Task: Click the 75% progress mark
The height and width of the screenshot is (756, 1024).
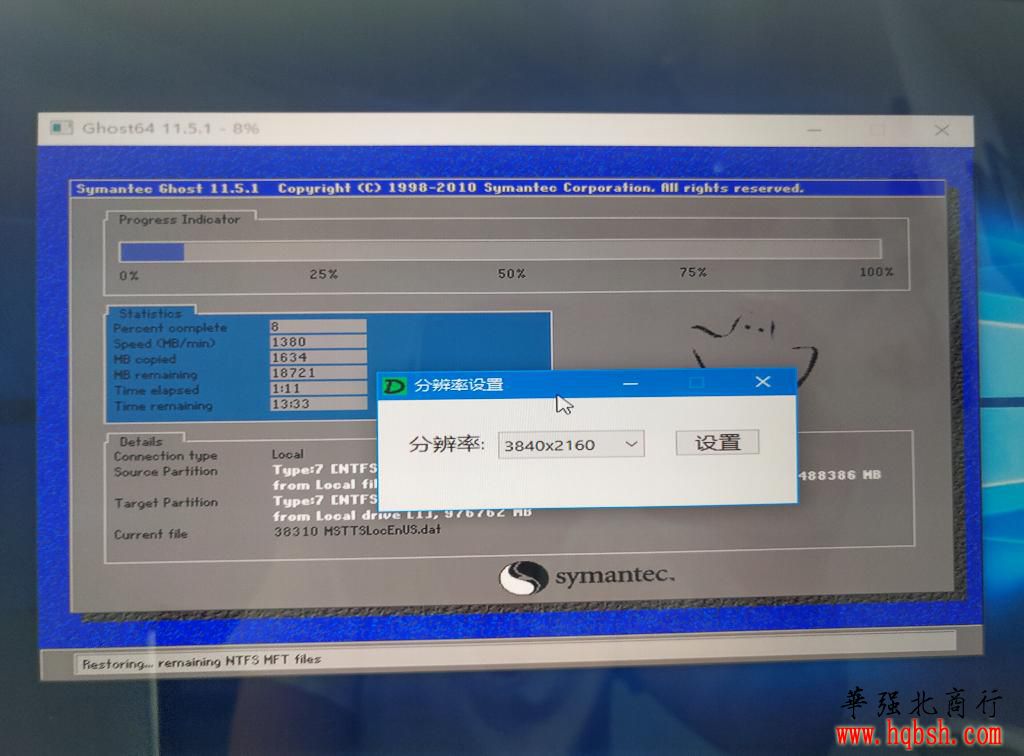Action: click(693, 272)
